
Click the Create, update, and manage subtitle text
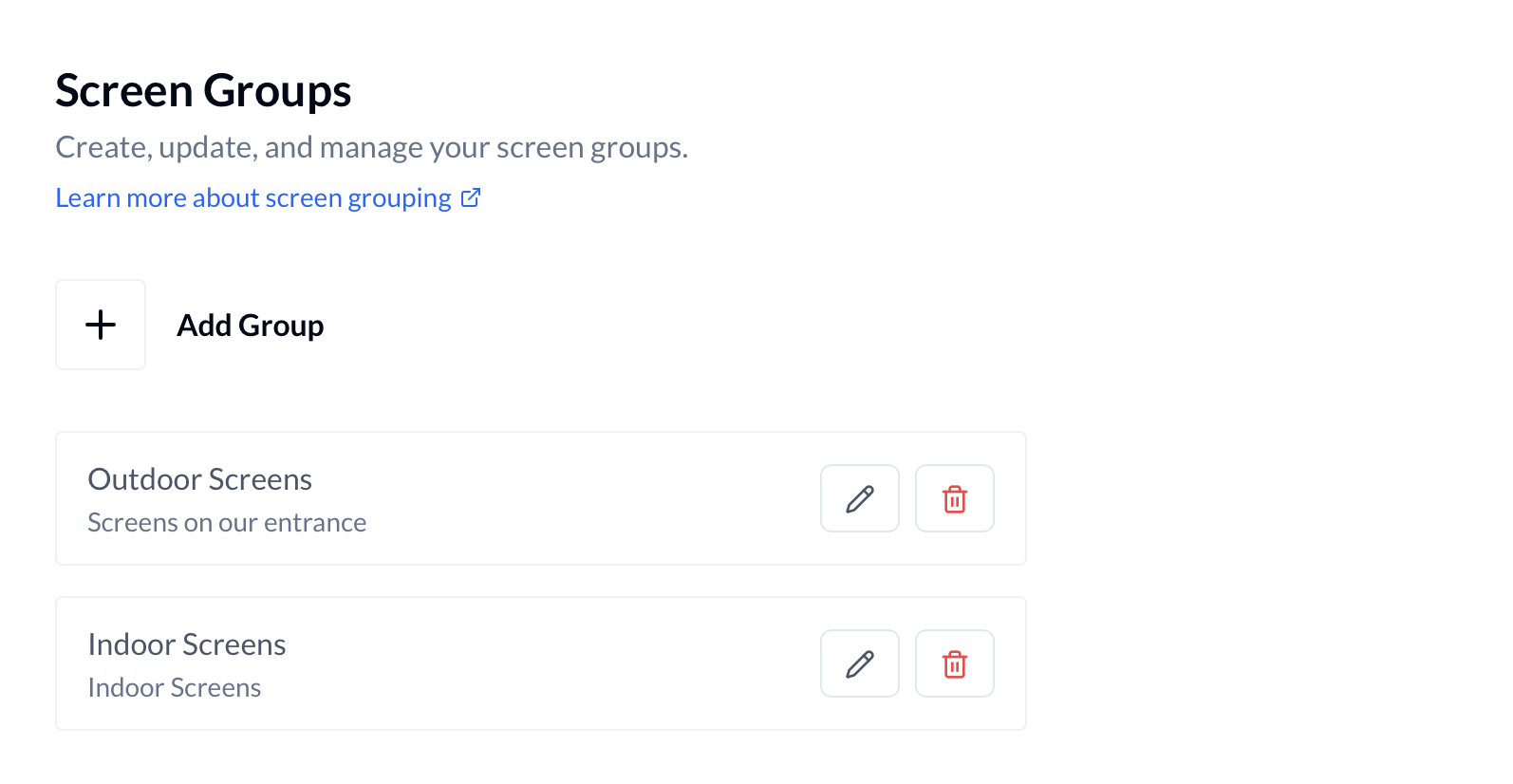[371, 148]
